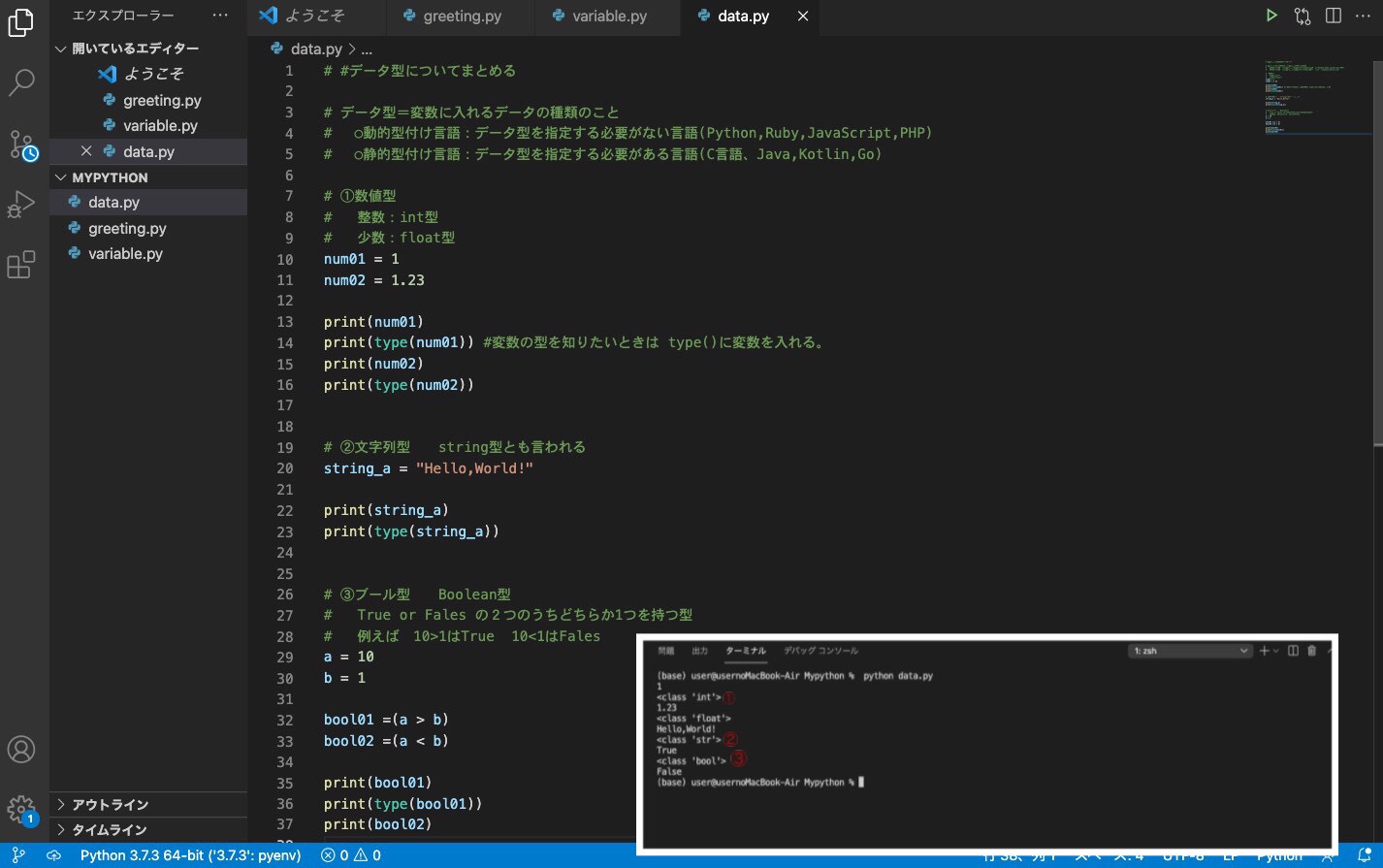1383x868 pixels.
Task: Open variable.py under MYPYTHON folder
Action: click(148, 253)
